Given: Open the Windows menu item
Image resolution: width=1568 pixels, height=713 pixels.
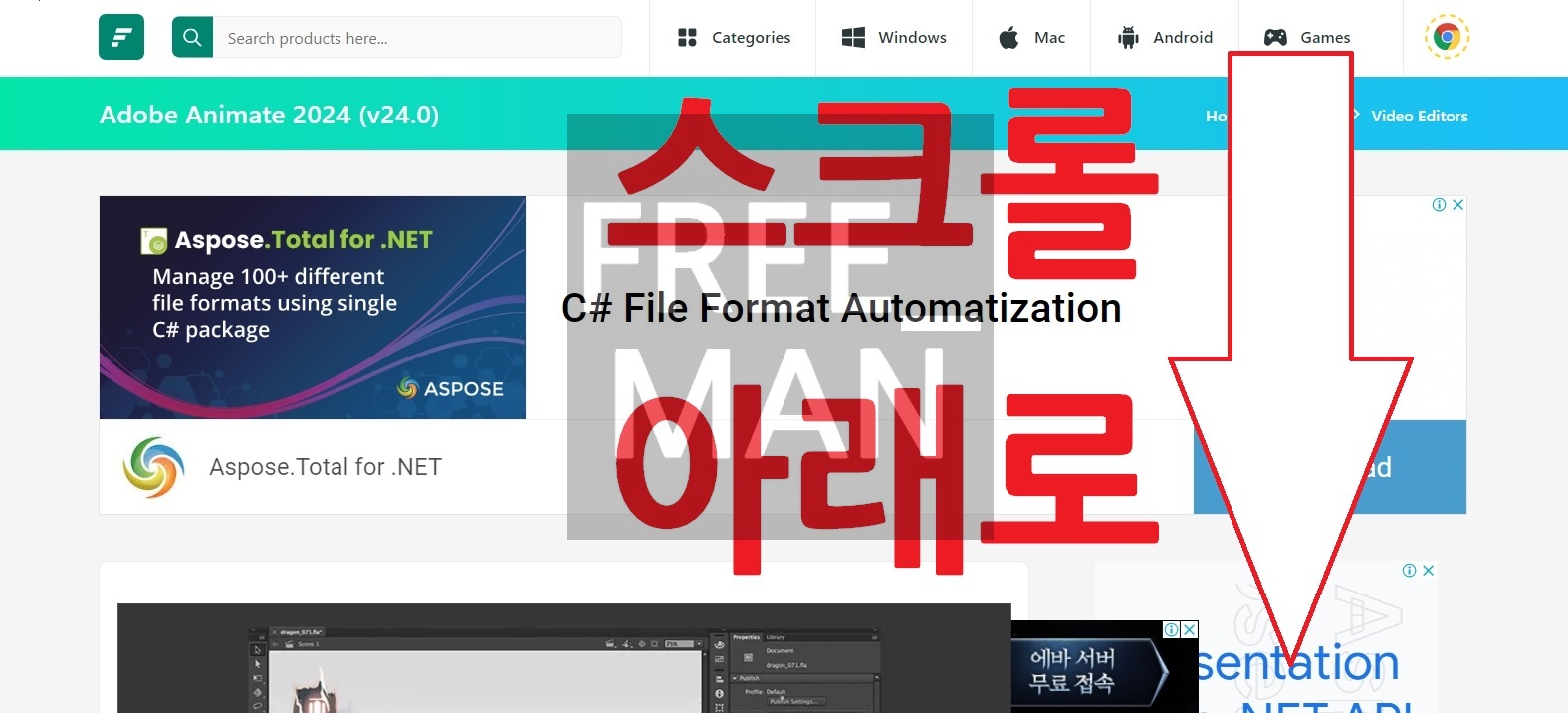Looking at the screenshot, I should tap(894, 37).
